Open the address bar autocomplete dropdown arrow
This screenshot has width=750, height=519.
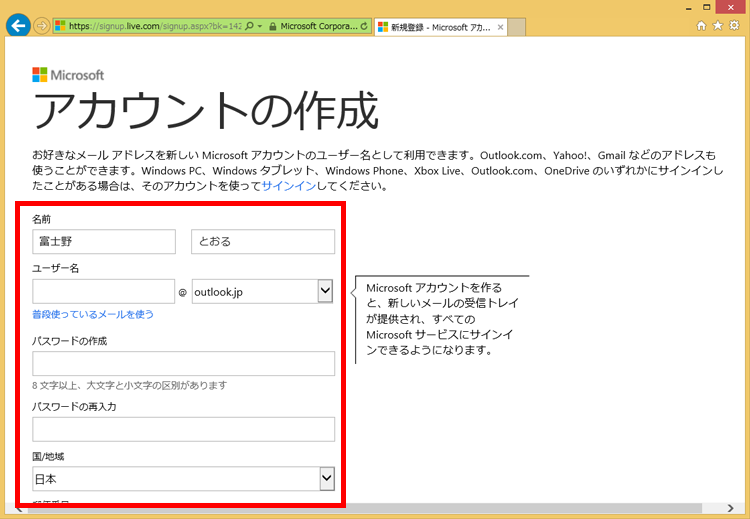pos(259,26)
